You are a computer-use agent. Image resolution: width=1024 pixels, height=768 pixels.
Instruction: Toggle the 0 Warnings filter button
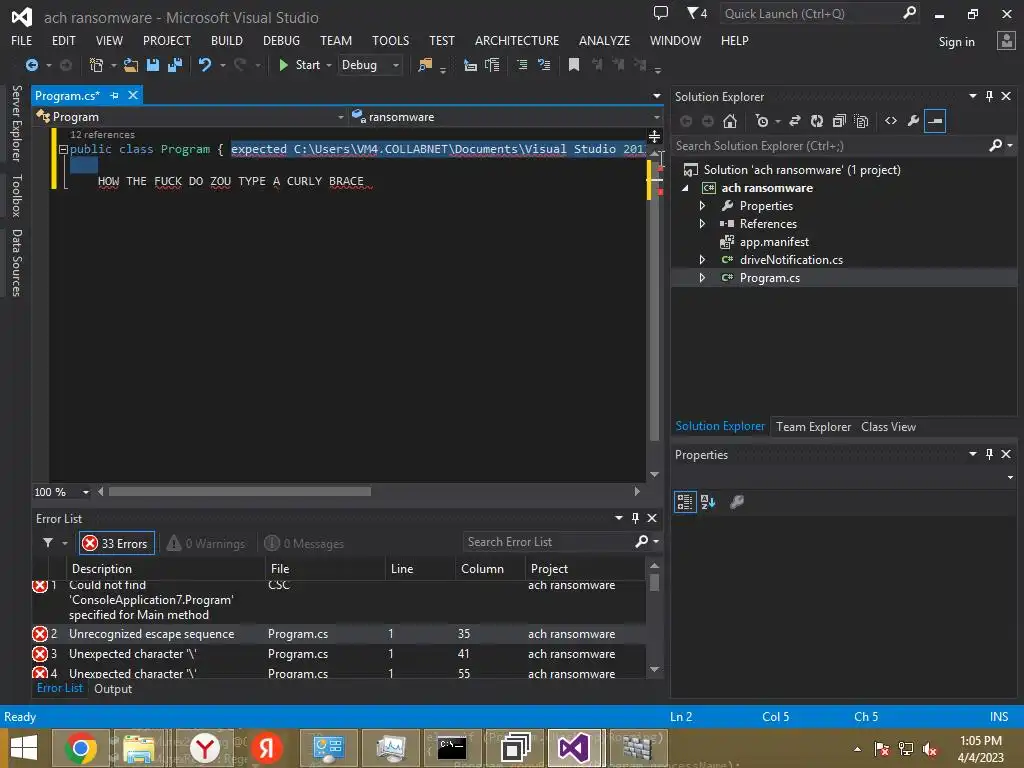tap(206, 543)
